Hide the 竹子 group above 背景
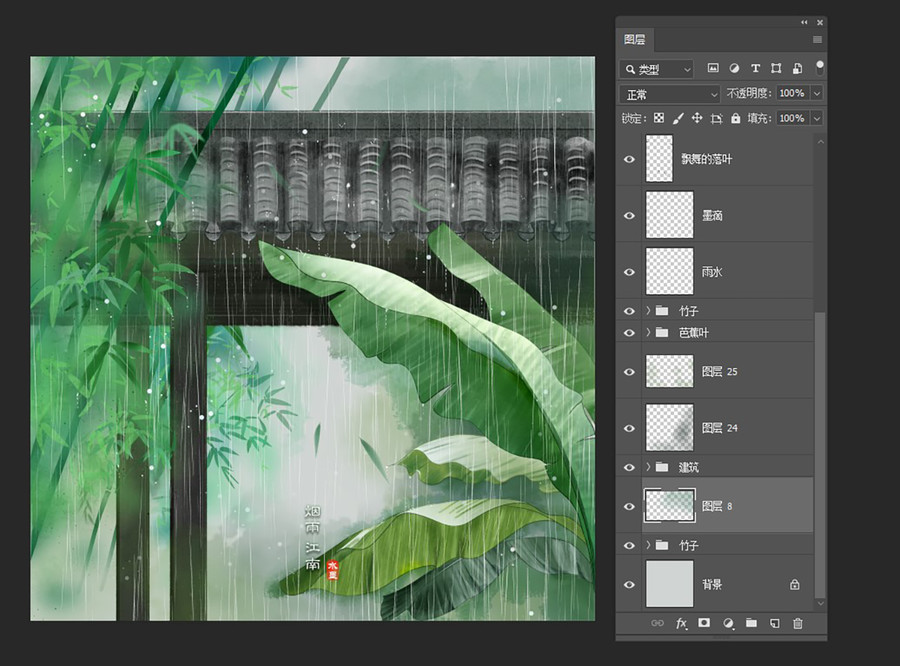The image size is (900, 666). click(629, 545)
